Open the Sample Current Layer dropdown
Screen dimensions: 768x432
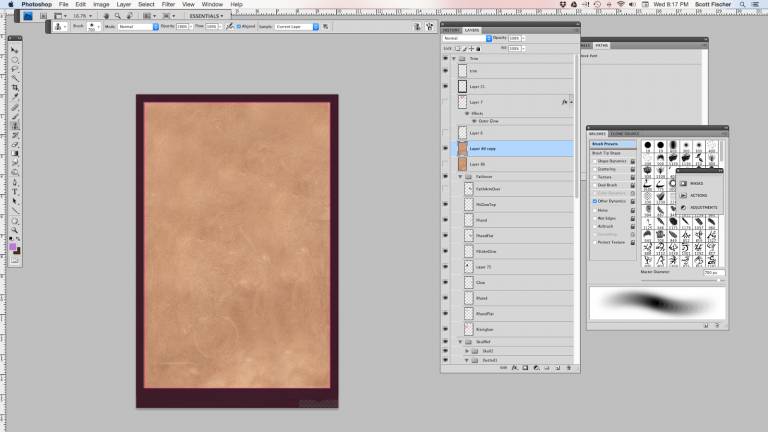(291, 27)
